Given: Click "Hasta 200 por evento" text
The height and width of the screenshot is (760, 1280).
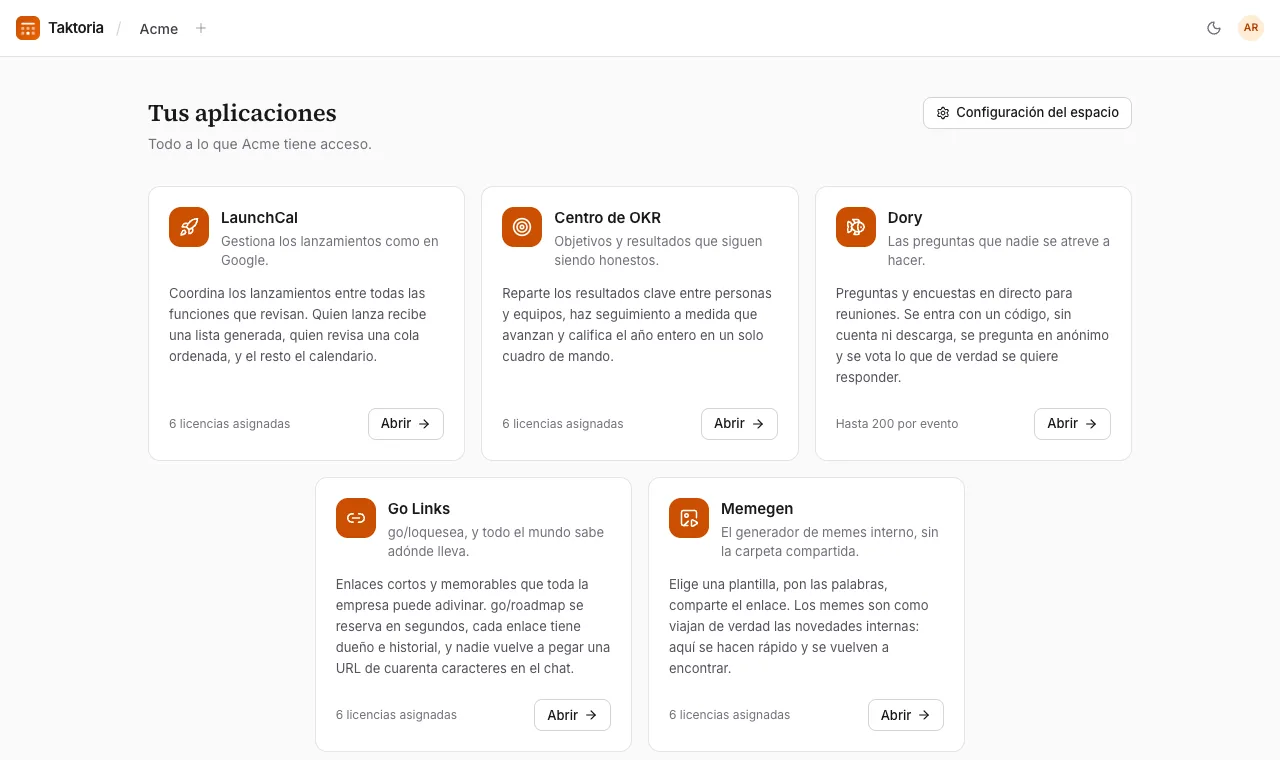Looking at the screenshot, I should [897, 424].
